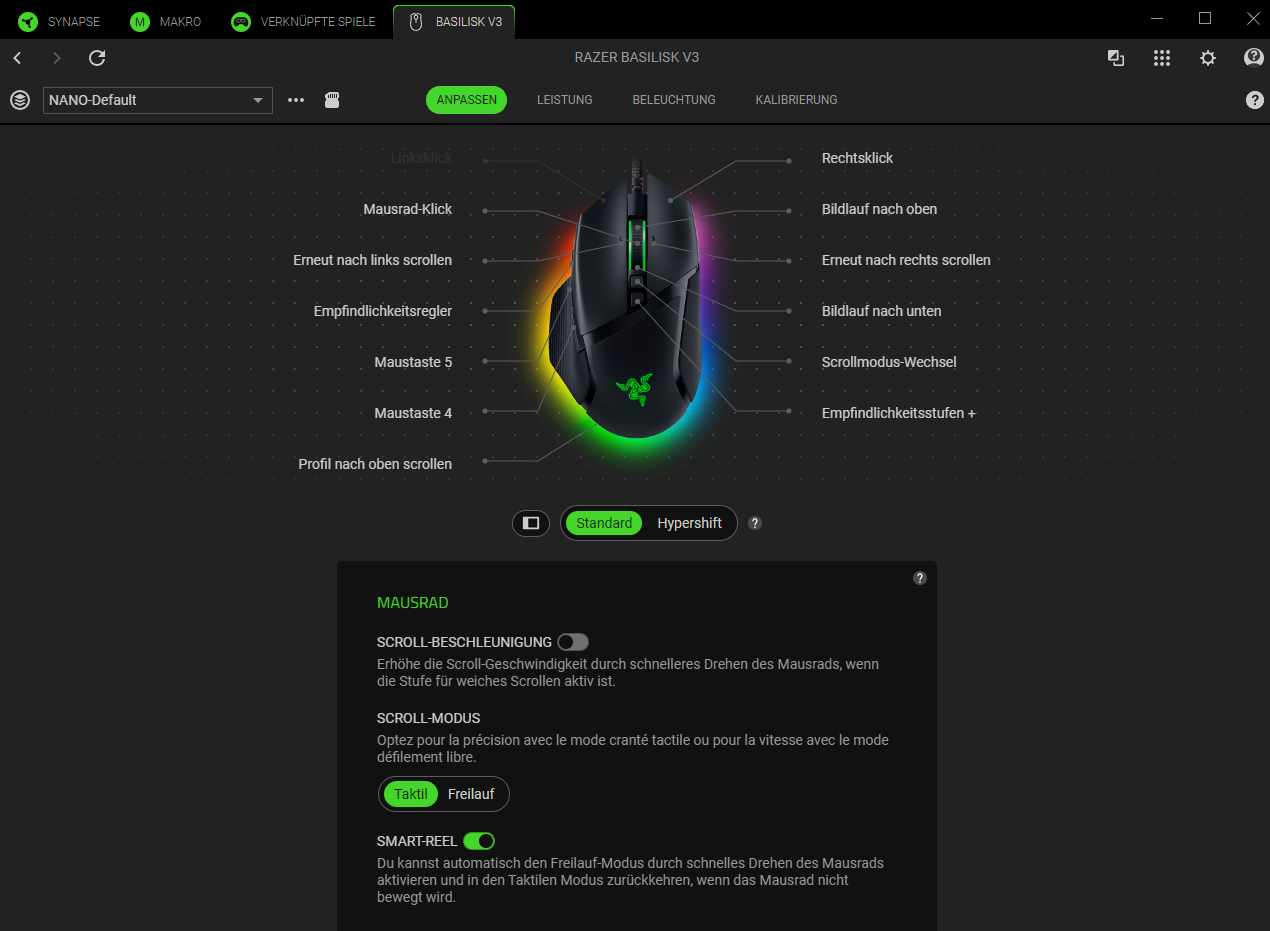The width and height of the screenshot is (1270, 931).
Task: Select the Taktil scroll mode
Action: coord(411,794)
